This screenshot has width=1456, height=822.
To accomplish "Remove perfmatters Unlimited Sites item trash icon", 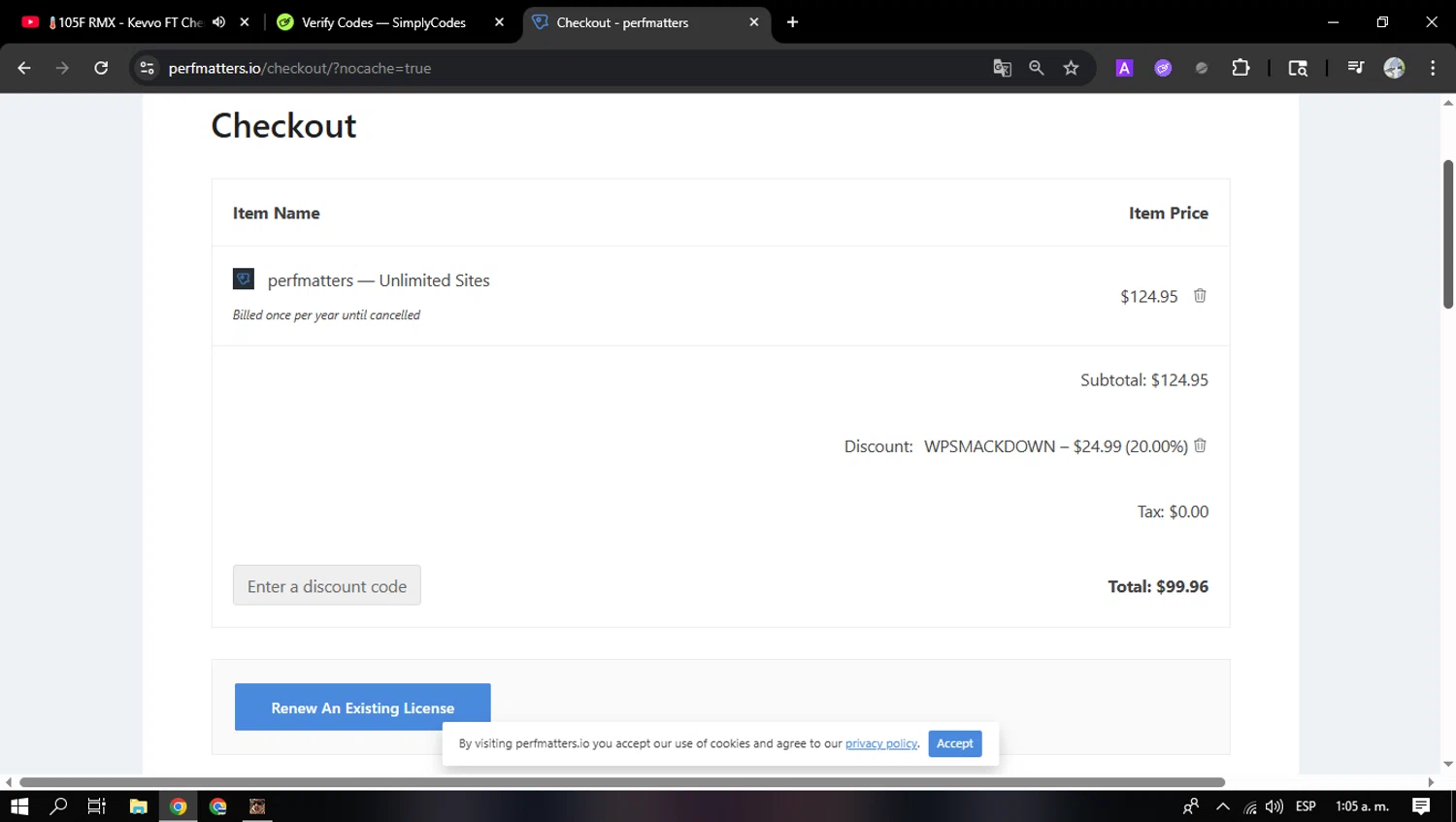I will point(1200,296).
